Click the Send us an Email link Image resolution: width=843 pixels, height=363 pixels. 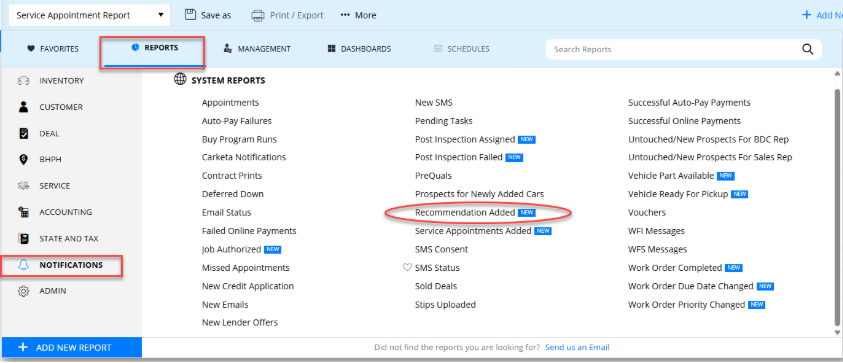577,347
